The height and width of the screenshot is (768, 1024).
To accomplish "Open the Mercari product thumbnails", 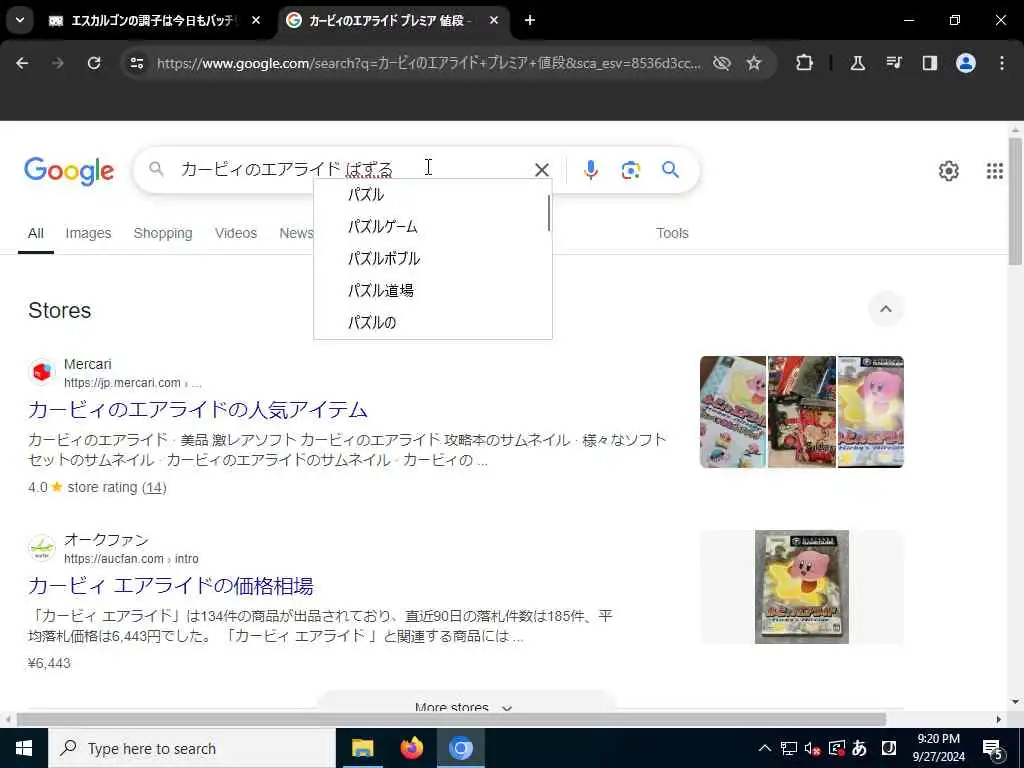I will pyautogui.click(x=801, y=412).
